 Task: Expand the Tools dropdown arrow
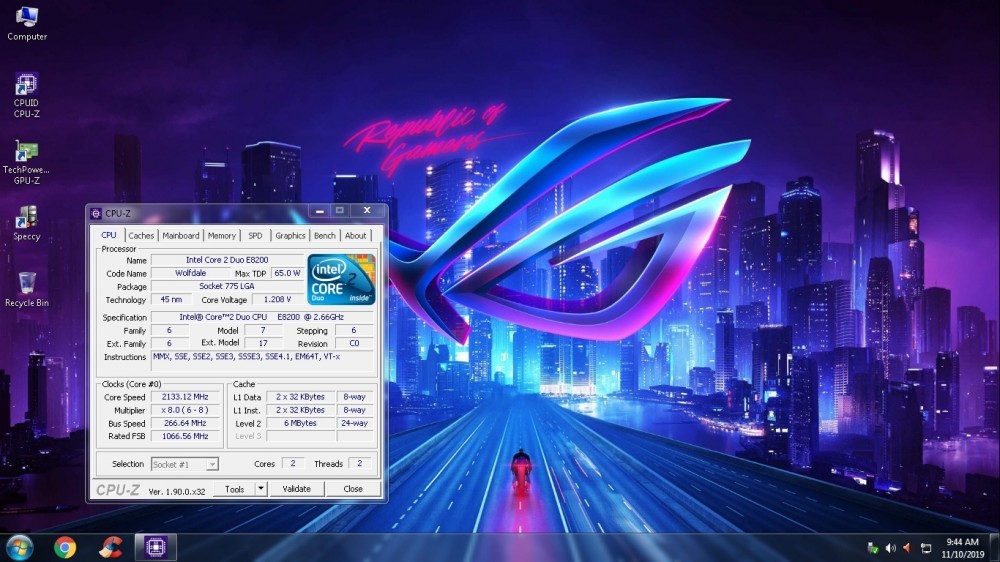(x=261, y=489)
